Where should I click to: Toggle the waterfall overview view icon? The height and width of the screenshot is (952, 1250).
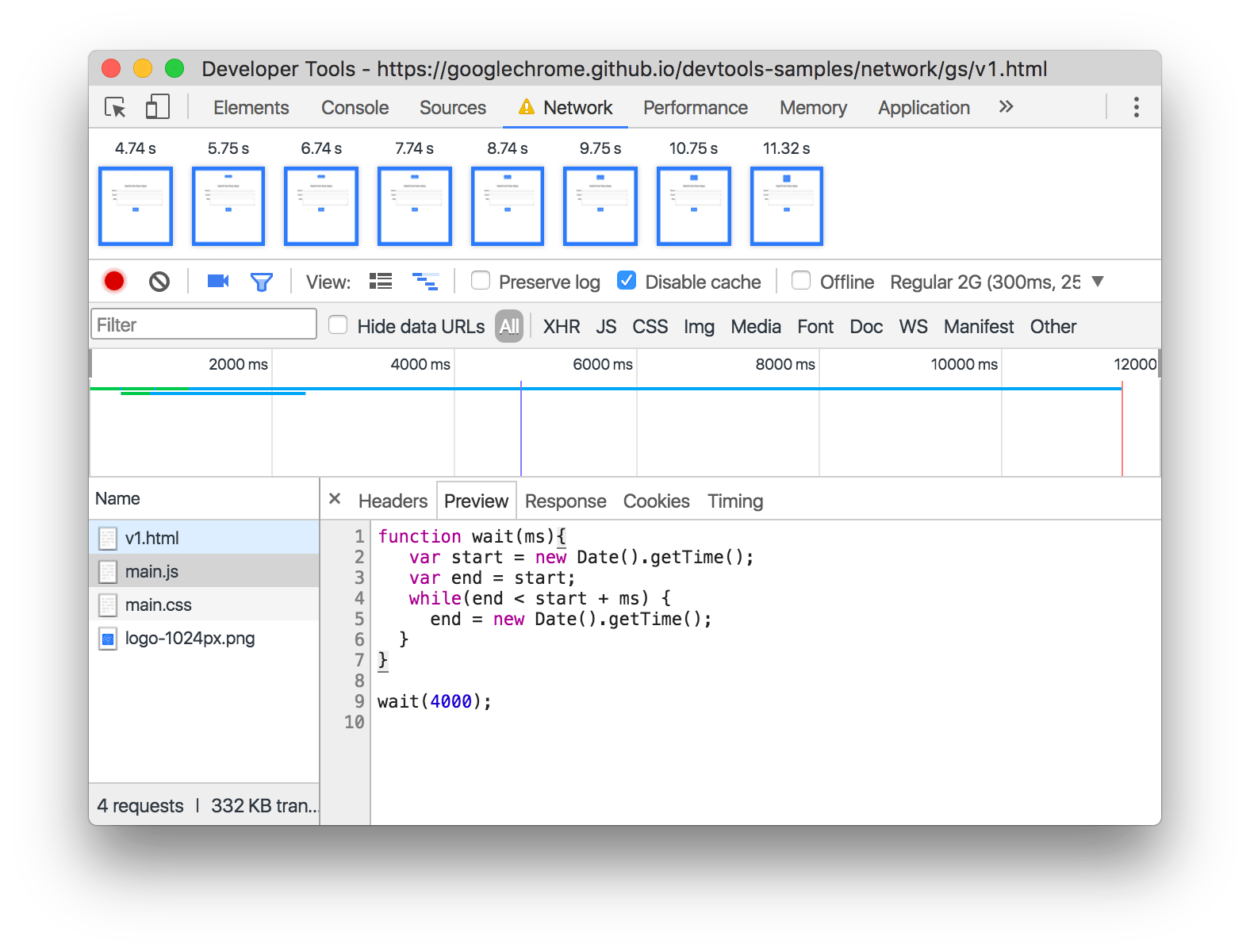(425, 282)
